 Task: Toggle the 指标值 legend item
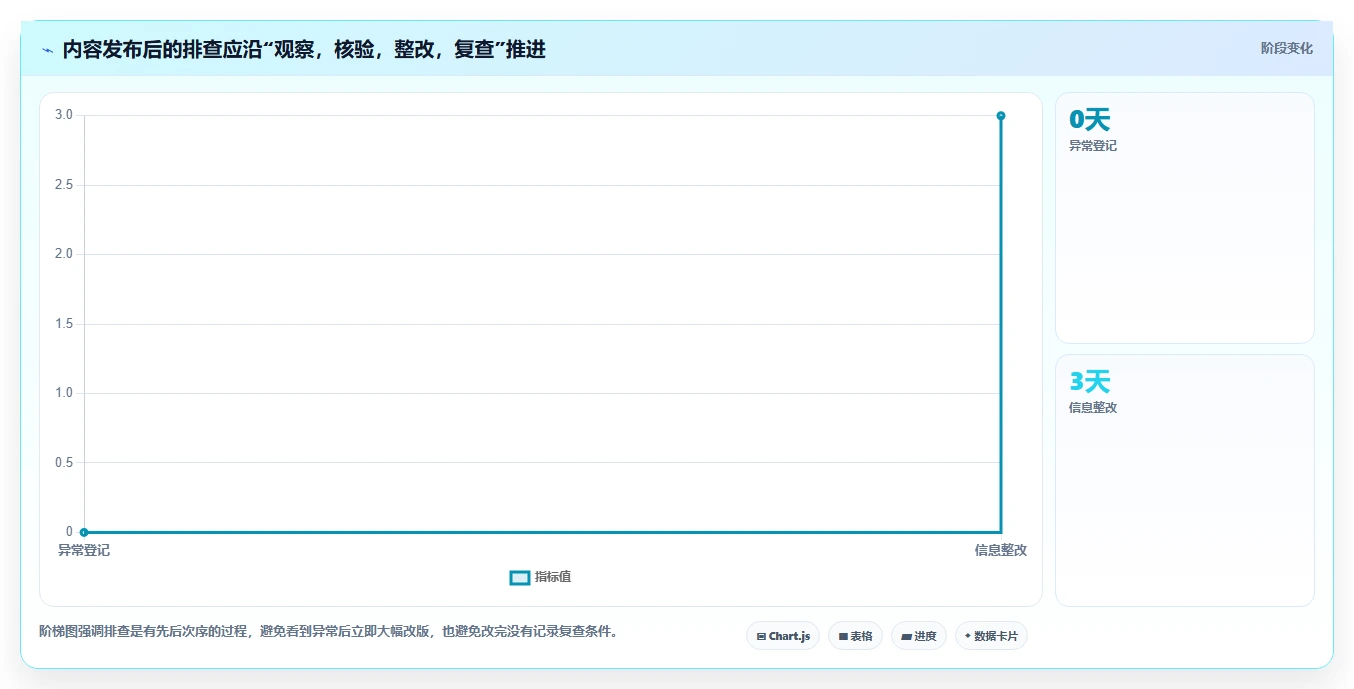[541, 577]
